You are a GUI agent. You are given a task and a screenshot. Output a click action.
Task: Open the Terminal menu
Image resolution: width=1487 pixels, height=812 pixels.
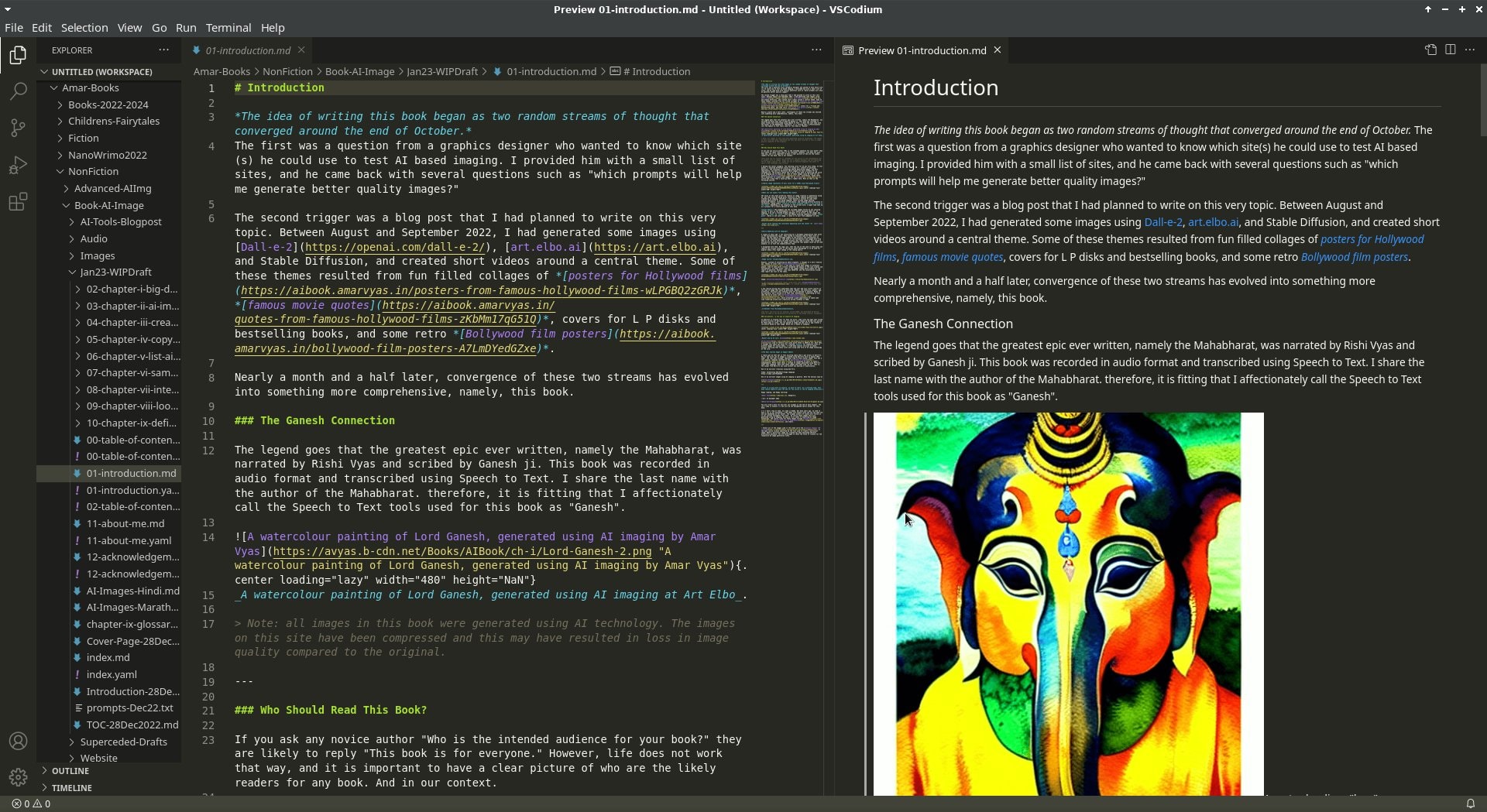[228, 28]
